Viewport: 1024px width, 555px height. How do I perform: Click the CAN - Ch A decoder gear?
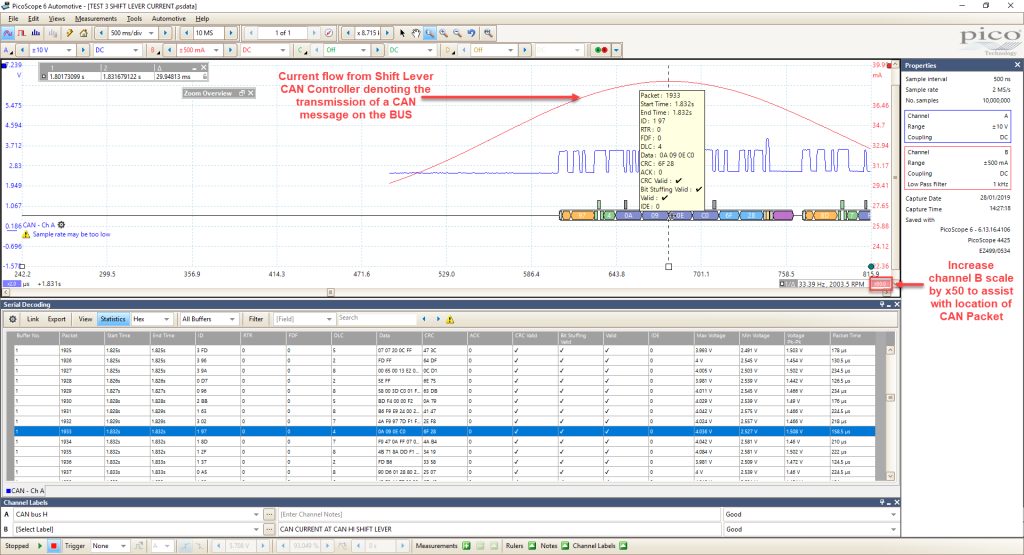click(x=61, y=225)
